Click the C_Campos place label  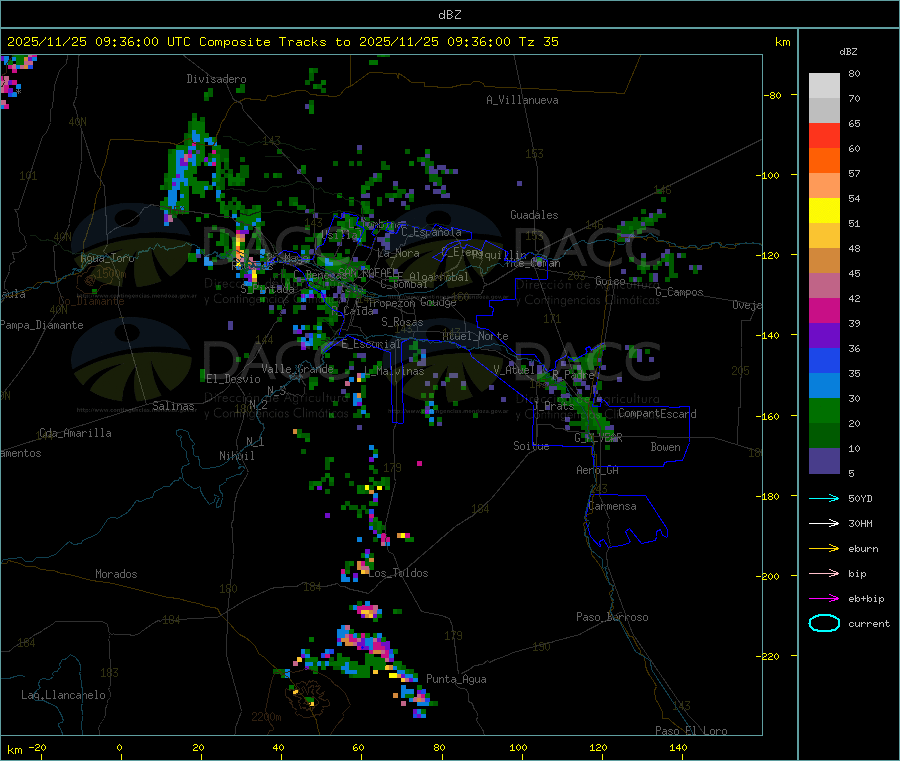point(679,292)
